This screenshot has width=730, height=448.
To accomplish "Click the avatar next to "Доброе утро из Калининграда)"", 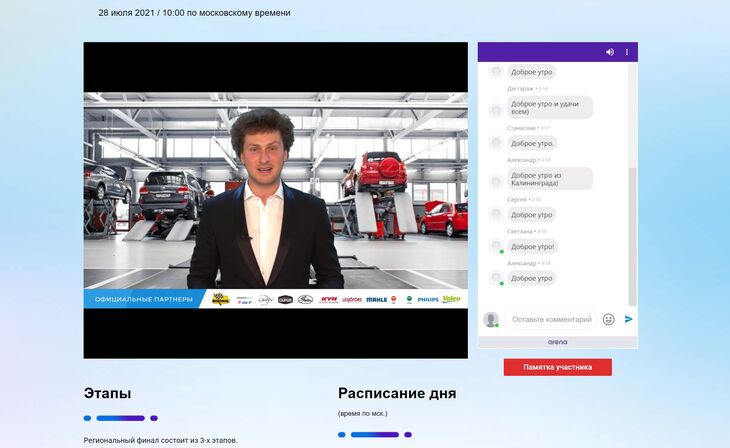I will pyautogui.click(x=496, y=182).
